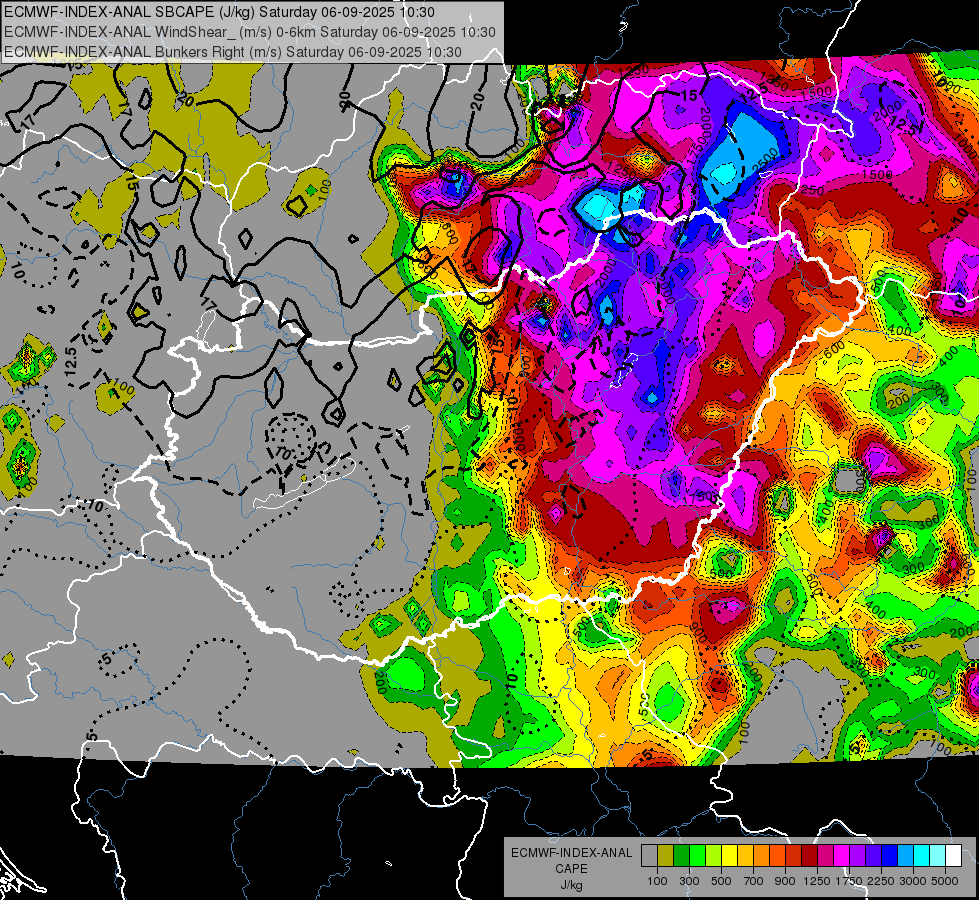This screenshot has width=979, height=900.
Task: Select the cyan legend swatch after 3000
Action: [922, 856]
